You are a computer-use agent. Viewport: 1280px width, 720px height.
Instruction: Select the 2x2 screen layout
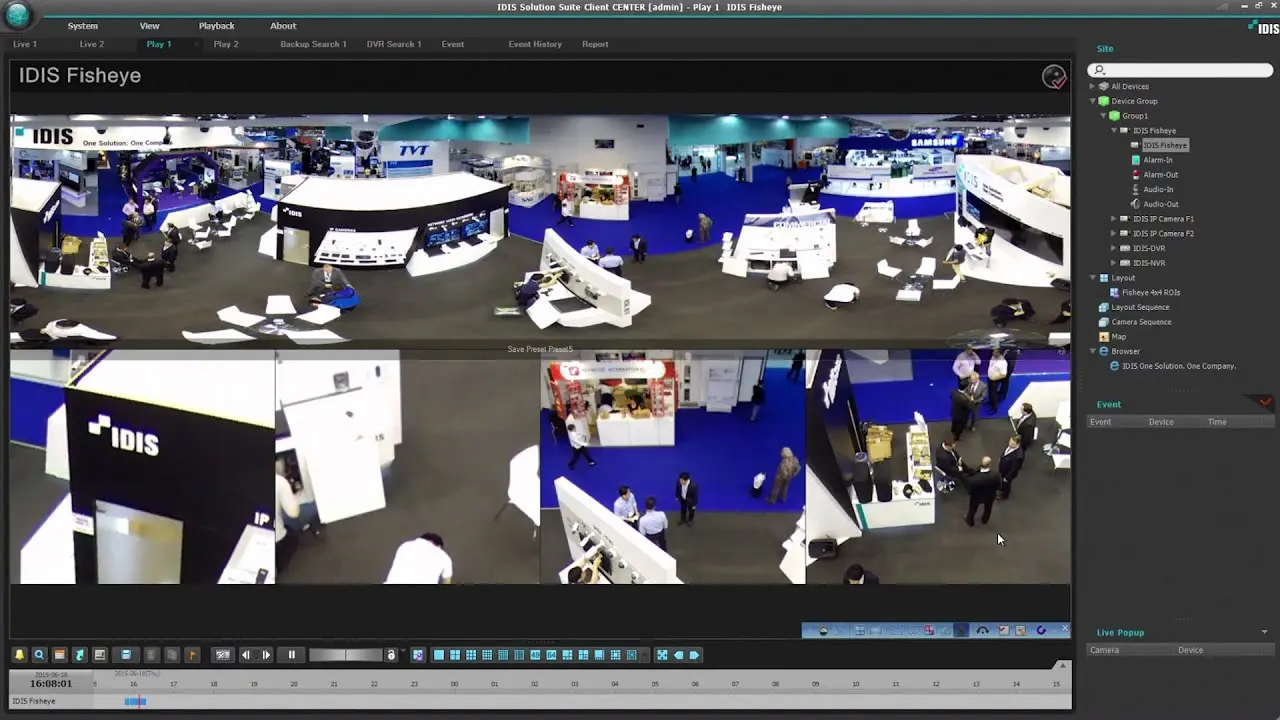[455, 655]
